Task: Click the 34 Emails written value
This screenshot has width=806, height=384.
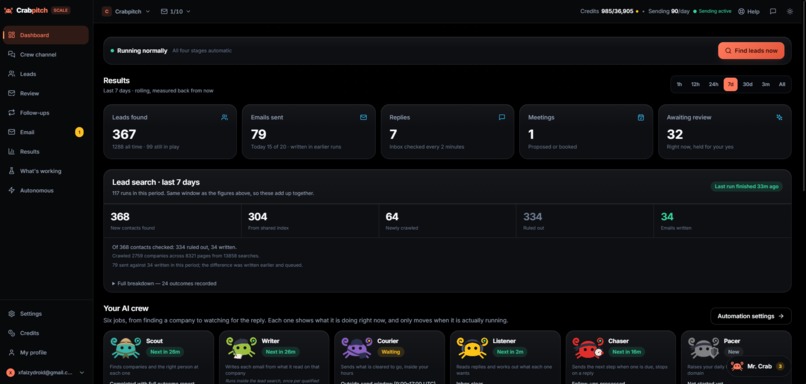Action: 667,216
